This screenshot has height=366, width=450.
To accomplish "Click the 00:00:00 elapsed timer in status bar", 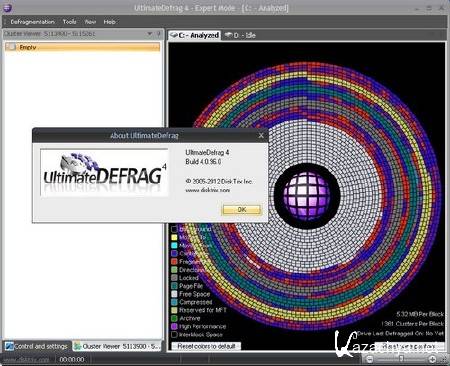I will [72, 360].
